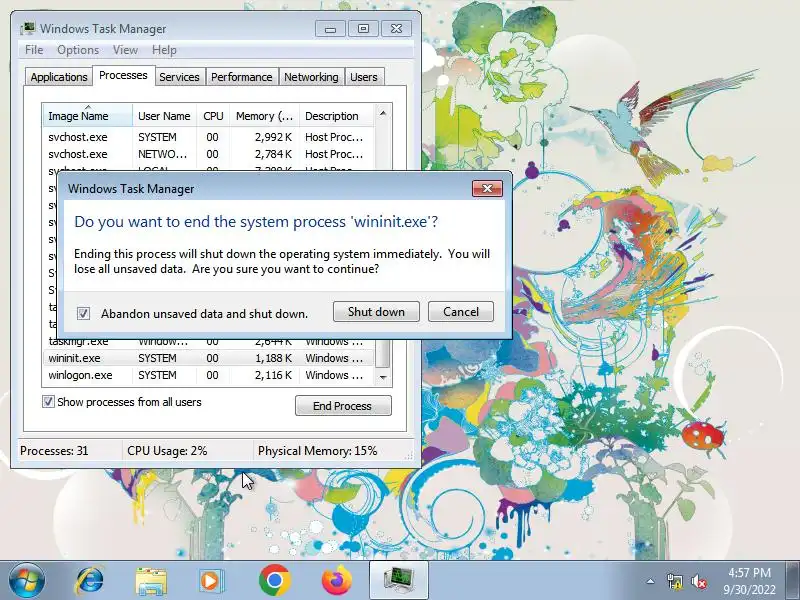Minimize the Windows Task Manager window

point(330,29)
